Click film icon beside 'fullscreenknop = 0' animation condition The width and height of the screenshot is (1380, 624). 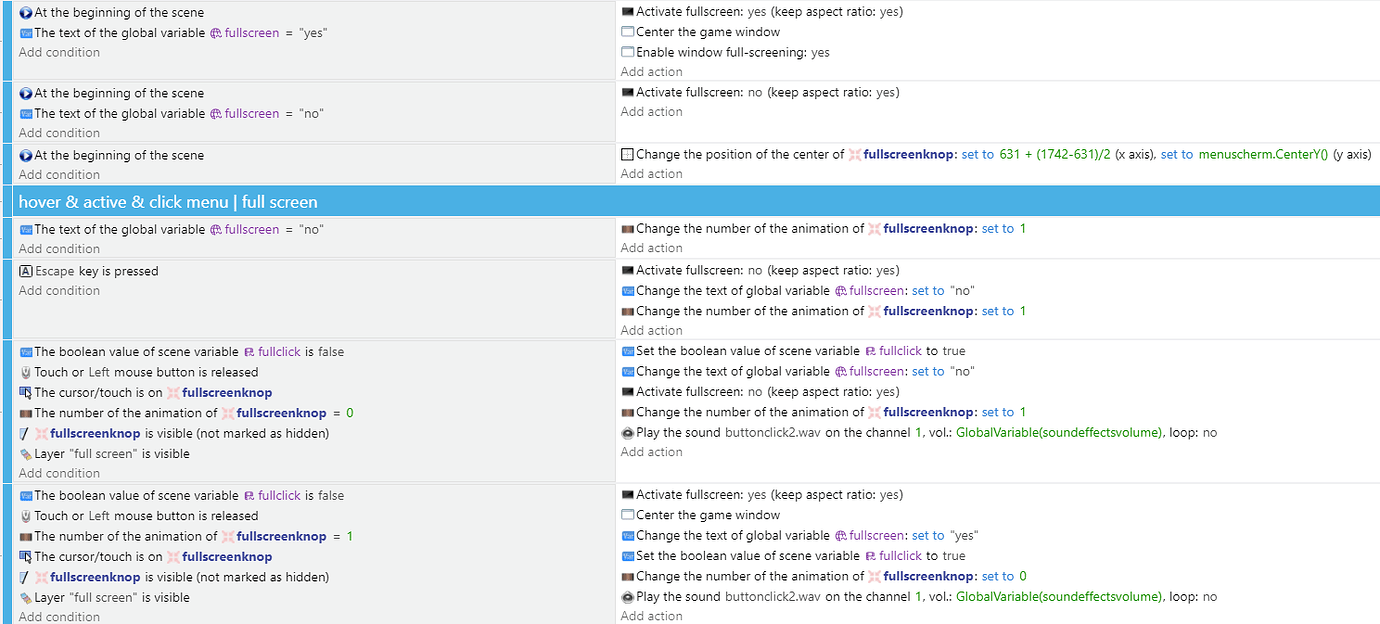[26, 413]
